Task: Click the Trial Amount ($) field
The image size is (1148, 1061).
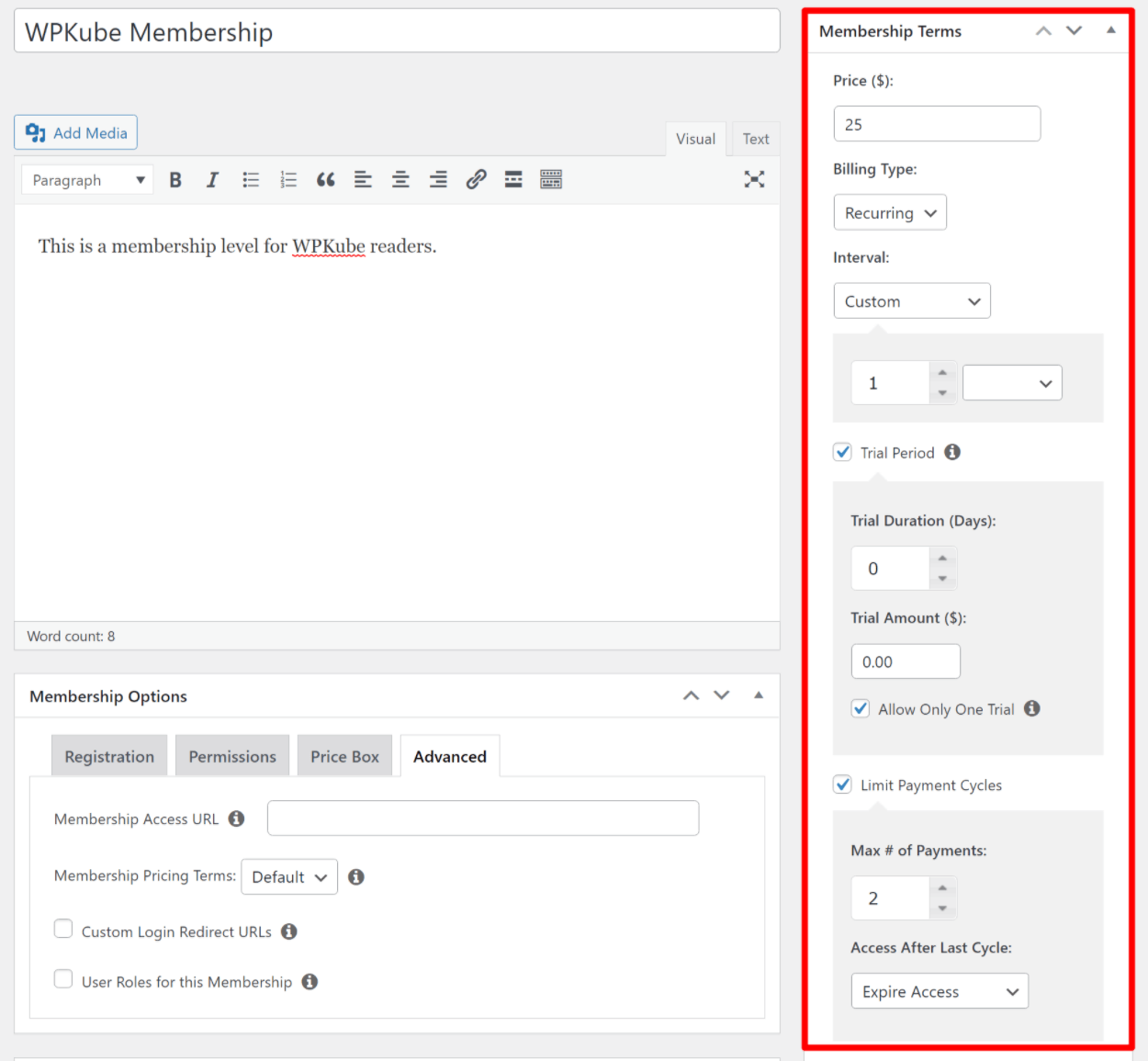Action: (906, 661)
